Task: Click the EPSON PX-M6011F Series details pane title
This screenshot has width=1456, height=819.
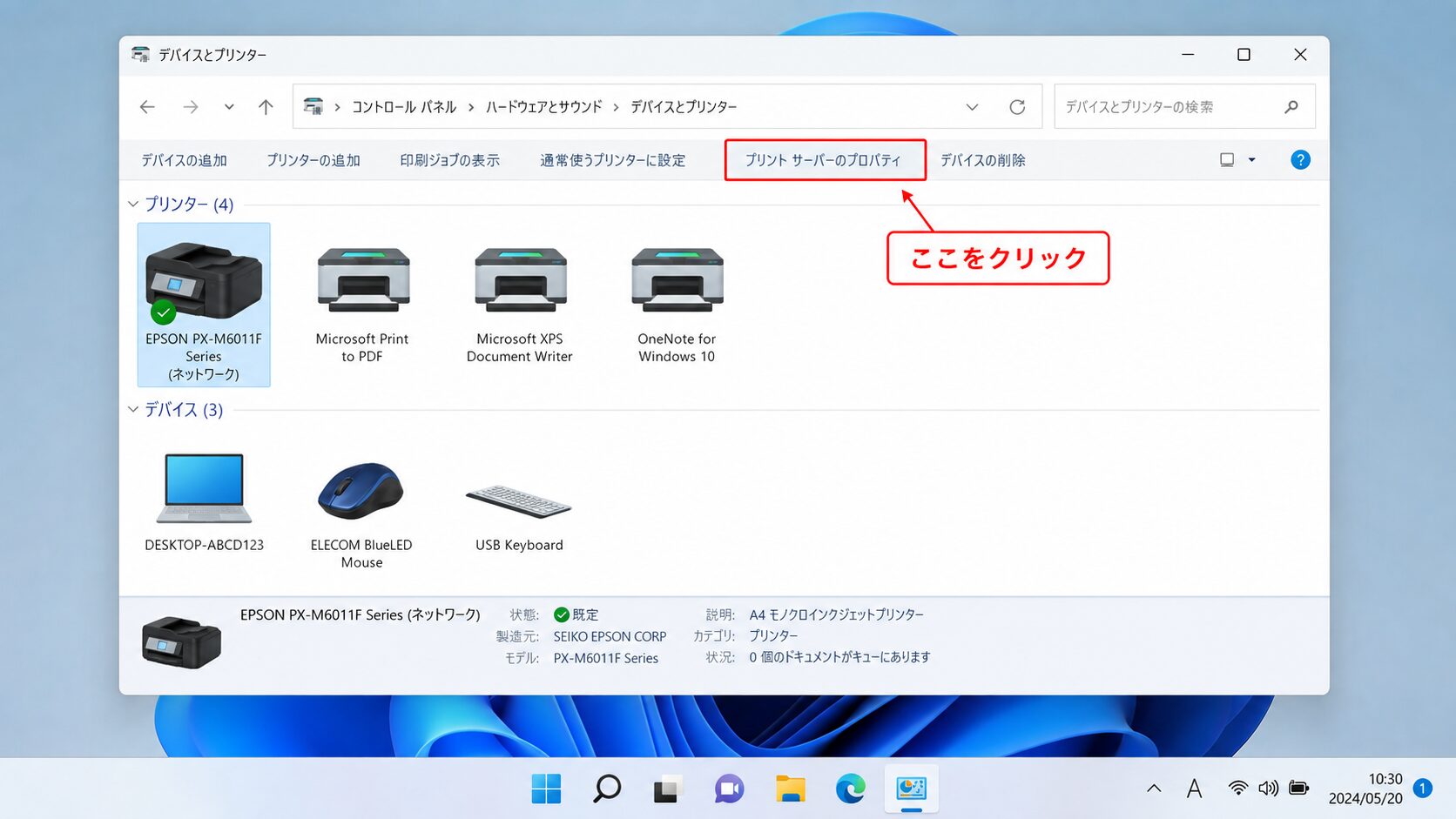Action: coord(360,614)
